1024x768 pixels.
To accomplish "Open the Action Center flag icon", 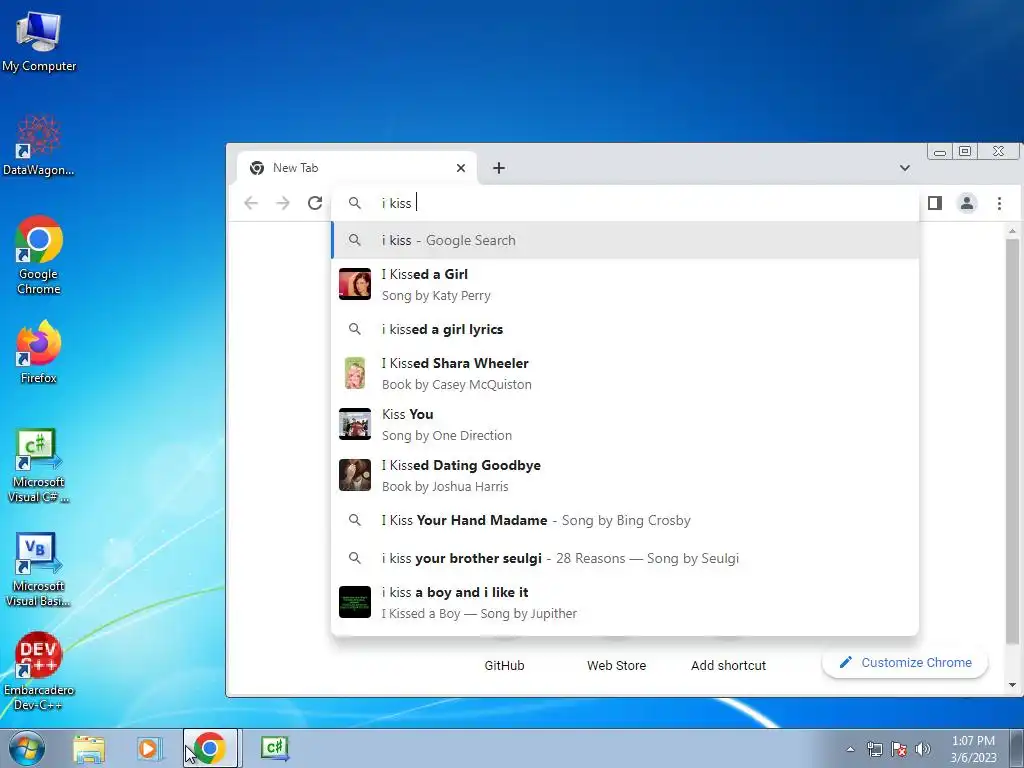I will pyautogui.click(x=899, y=749).
